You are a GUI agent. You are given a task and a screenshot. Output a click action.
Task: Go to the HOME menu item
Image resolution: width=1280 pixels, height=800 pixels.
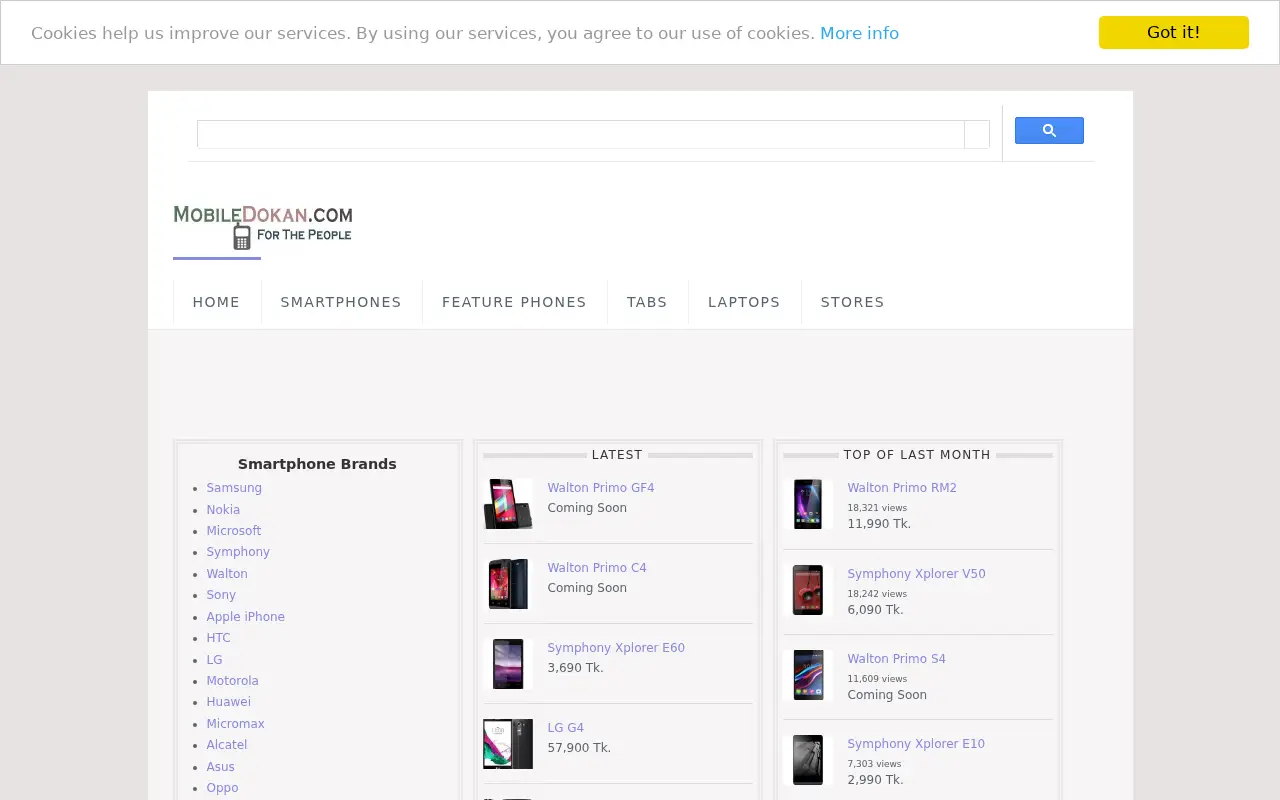(216, 302)
